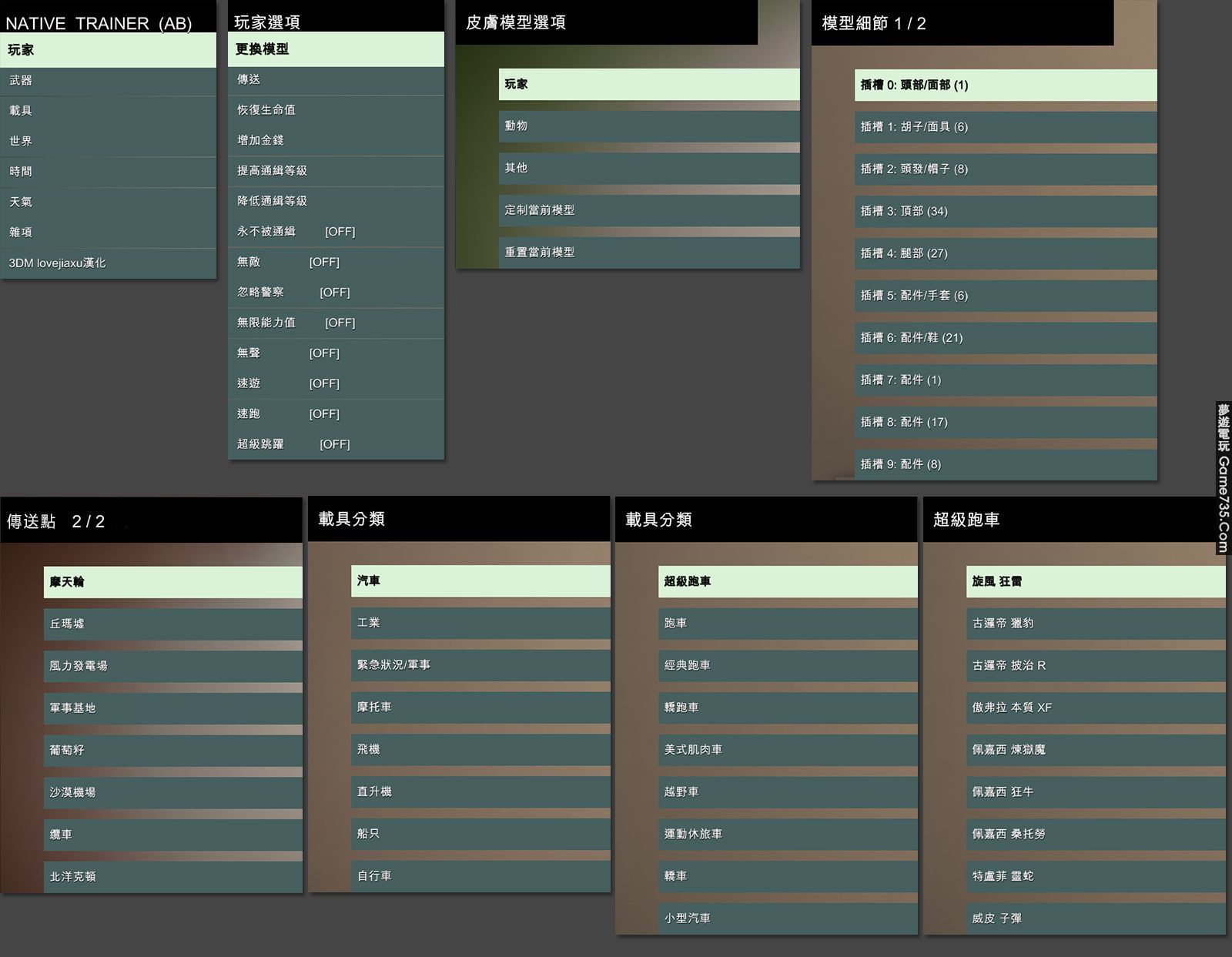Screen dimensions: 1232x957
Task: Toggle 超級跳躍 [OFF] option
Action: (336, 444)
